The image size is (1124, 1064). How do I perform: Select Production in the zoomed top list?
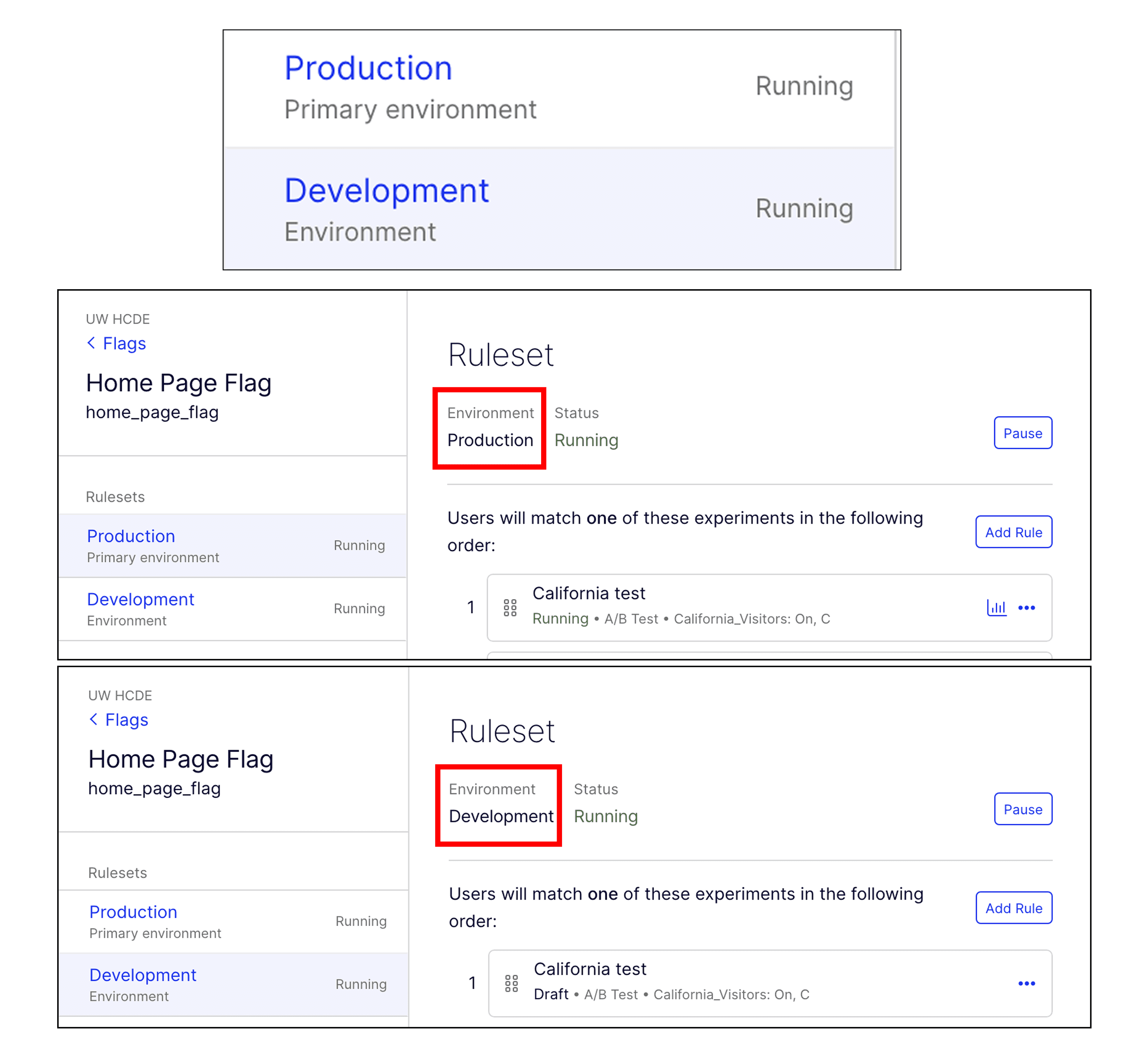coord(368,69)
